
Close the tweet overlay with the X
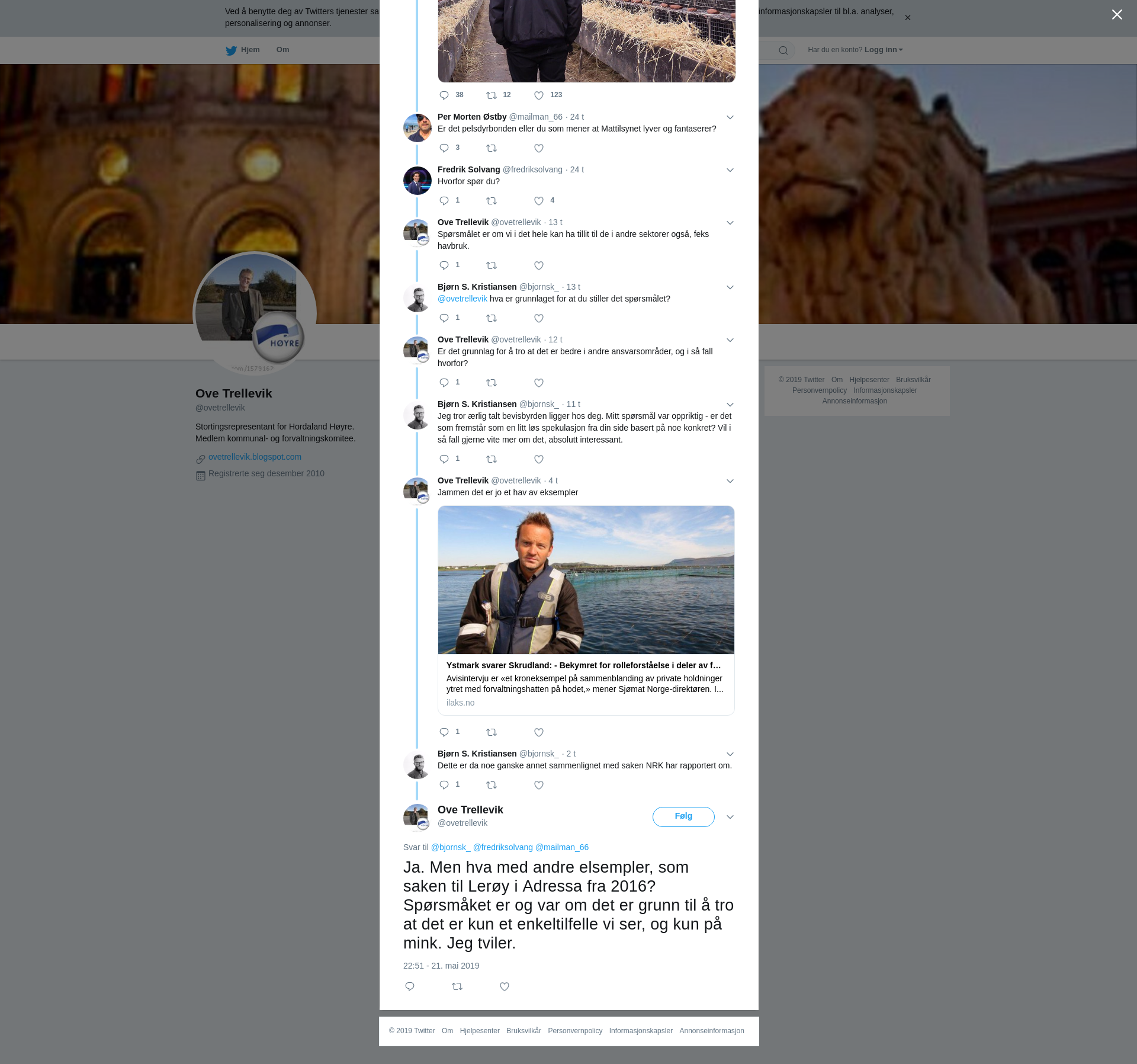coord(1116,15)
